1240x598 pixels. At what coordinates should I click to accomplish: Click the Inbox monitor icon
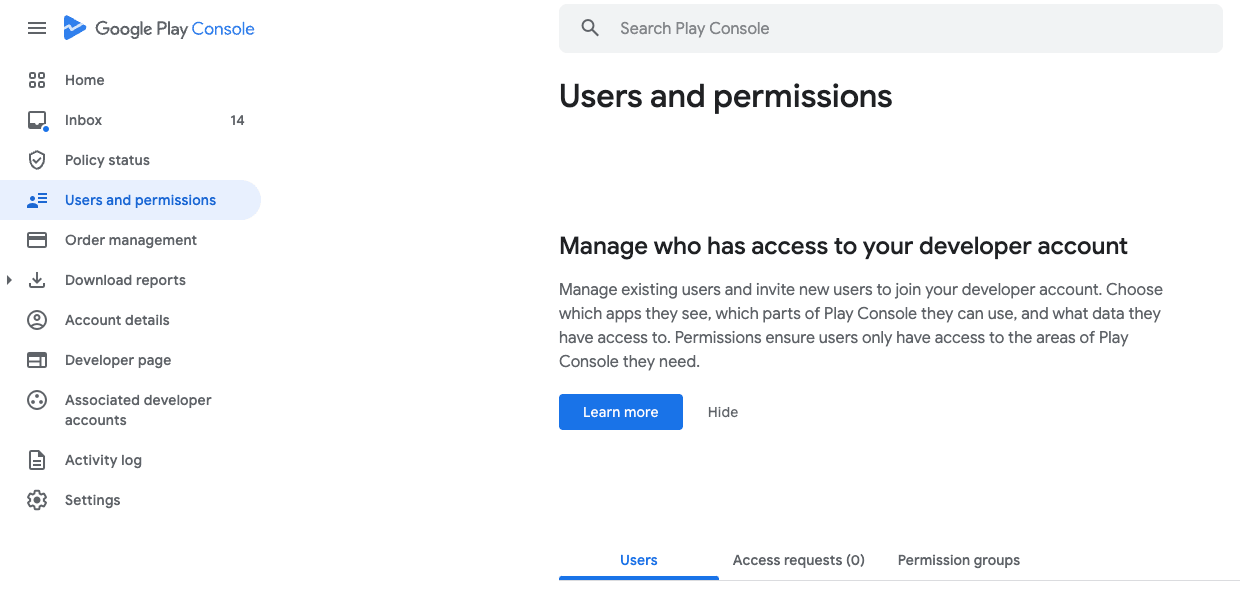coord(37,121)
